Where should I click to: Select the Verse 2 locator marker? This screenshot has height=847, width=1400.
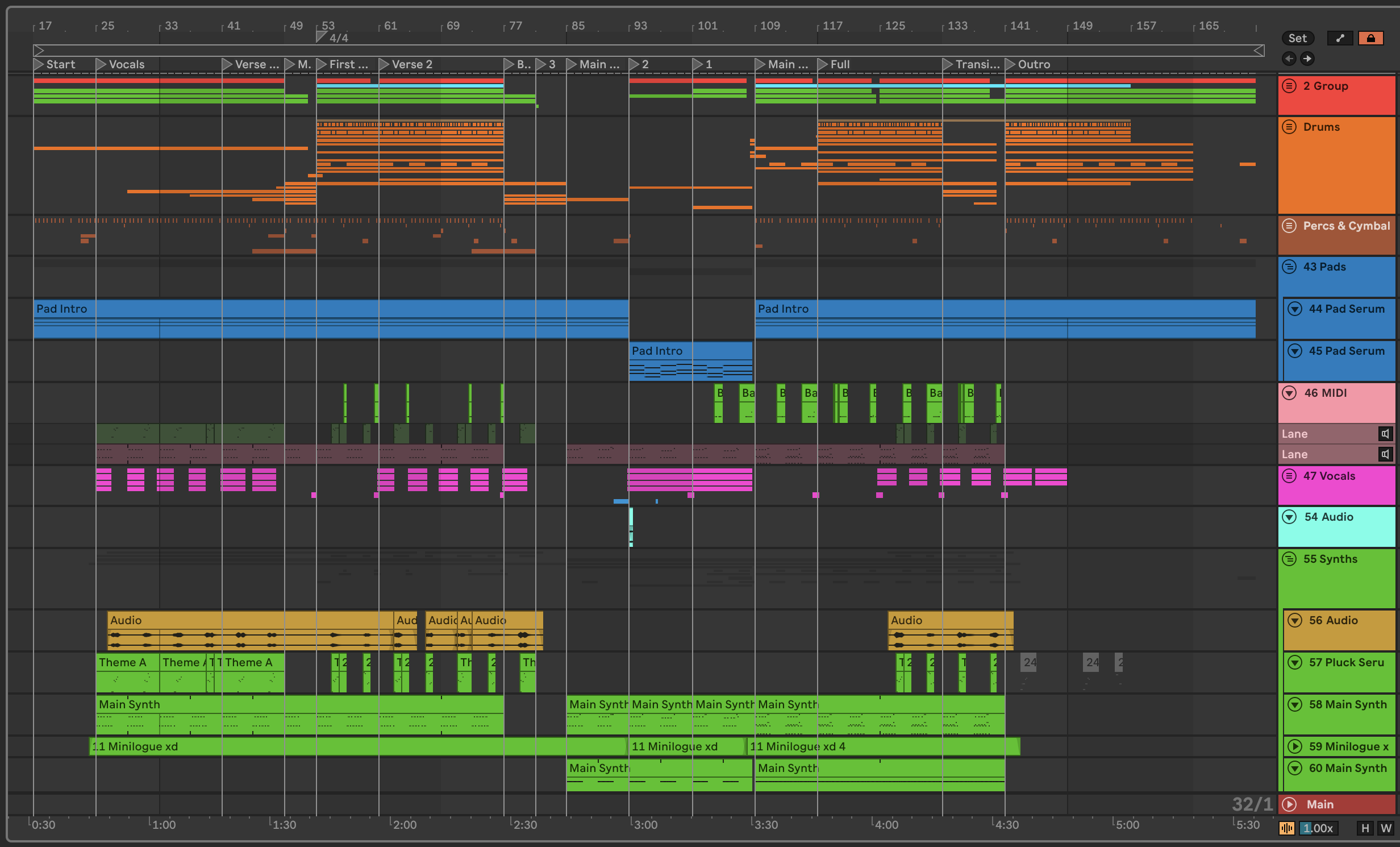coord(384,64)
